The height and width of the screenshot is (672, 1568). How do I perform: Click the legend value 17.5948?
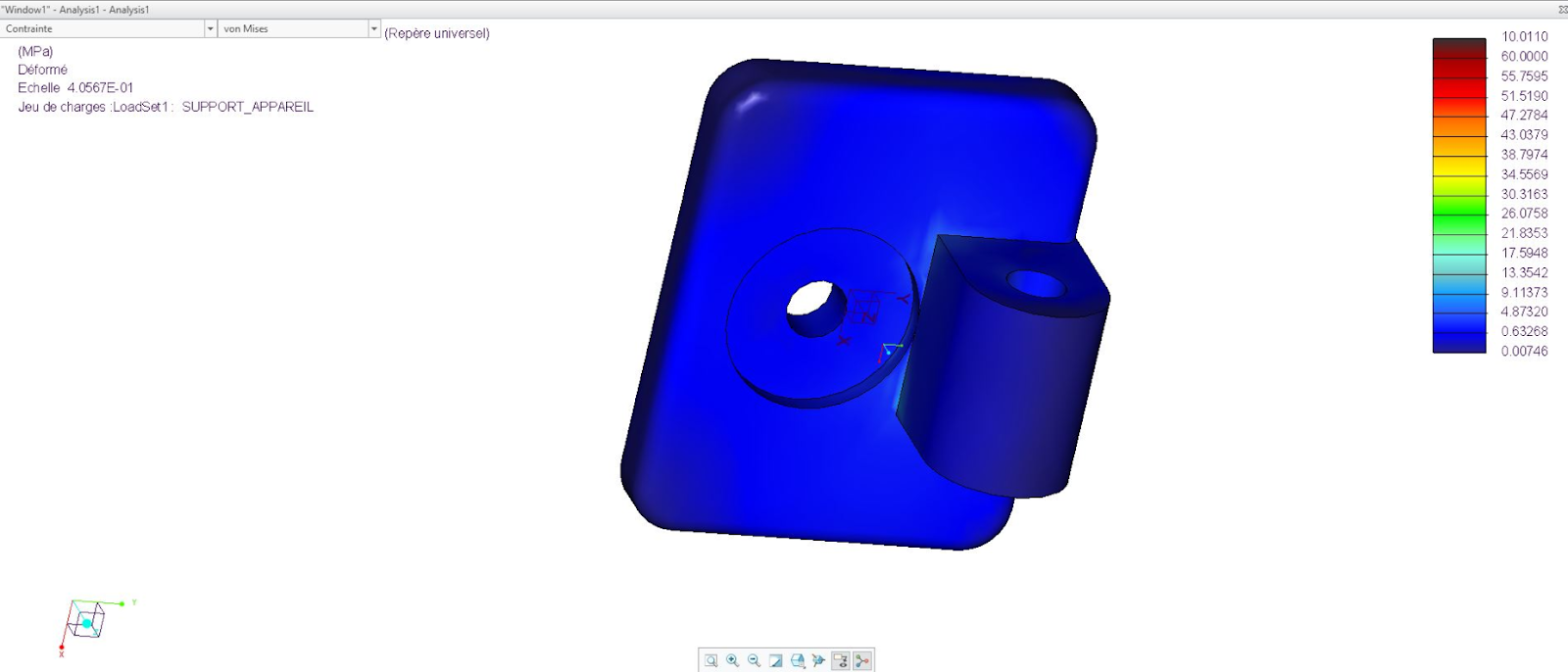pos(1524,253)
